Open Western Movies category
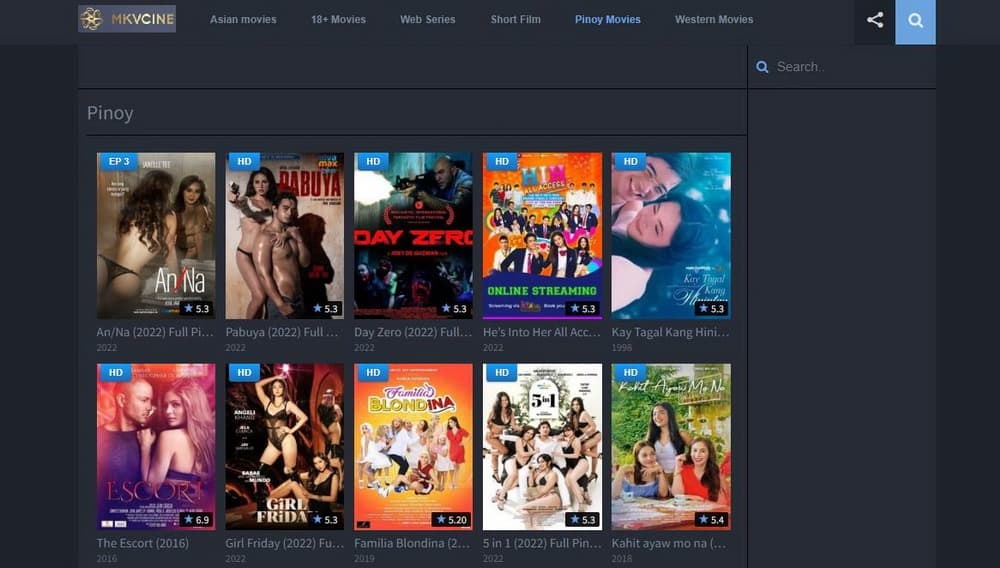The height and width of the screenshot is (568, 1000). coord(714,20)
